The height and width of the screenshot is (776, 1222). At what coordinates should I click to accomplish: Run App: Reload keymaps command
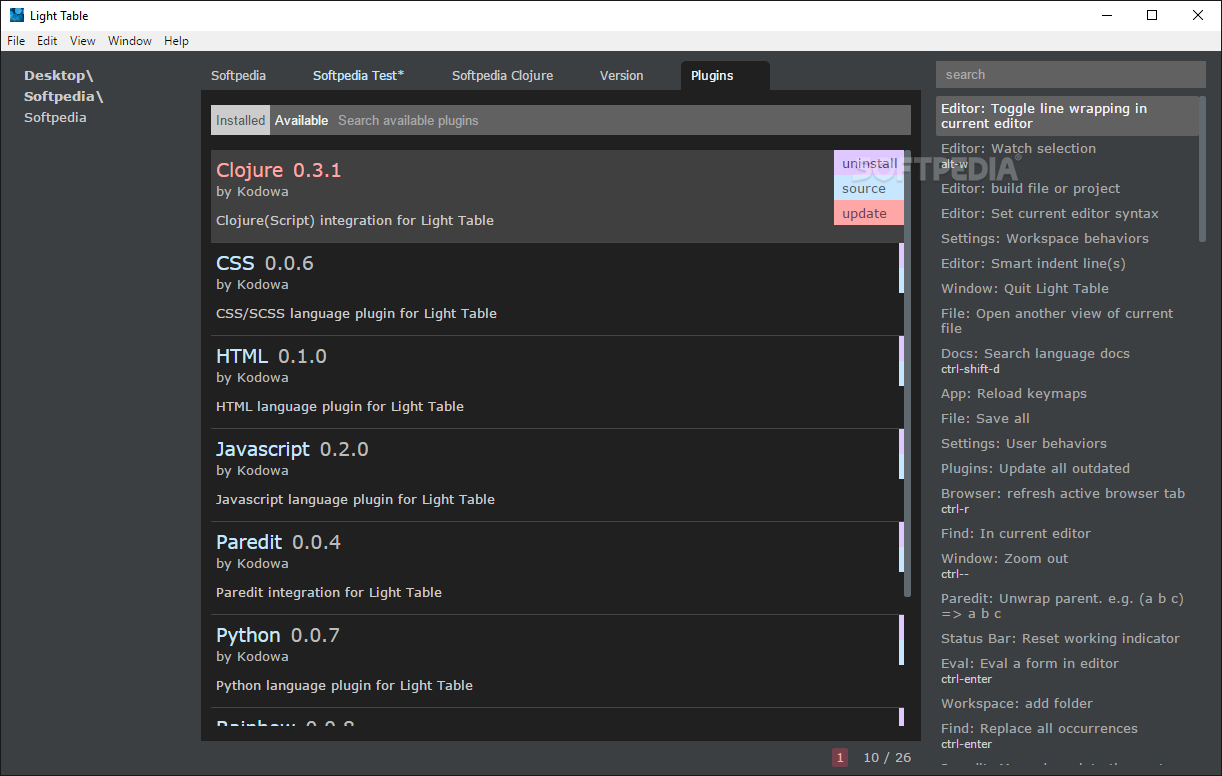point(1068,393)
